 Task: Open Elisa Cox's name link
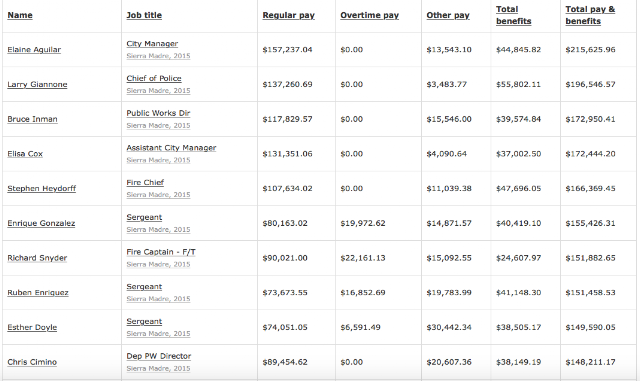(x=25, y=154)
